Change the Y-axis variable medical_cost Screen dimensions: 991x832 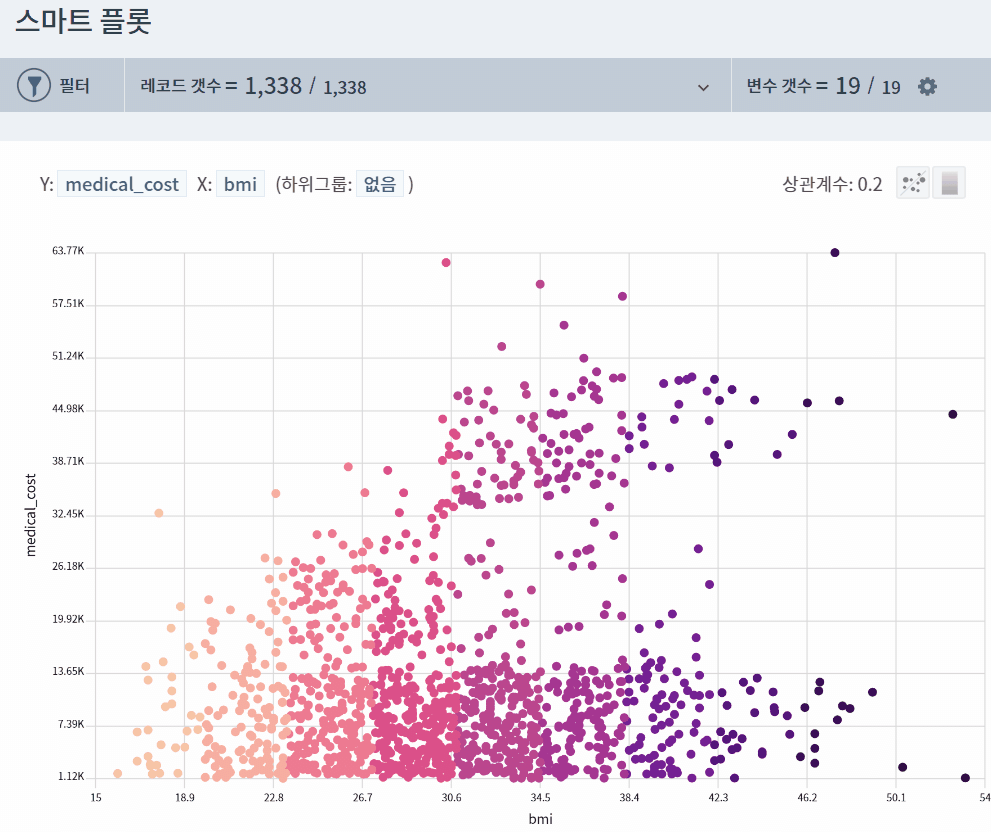coord(122,184)
